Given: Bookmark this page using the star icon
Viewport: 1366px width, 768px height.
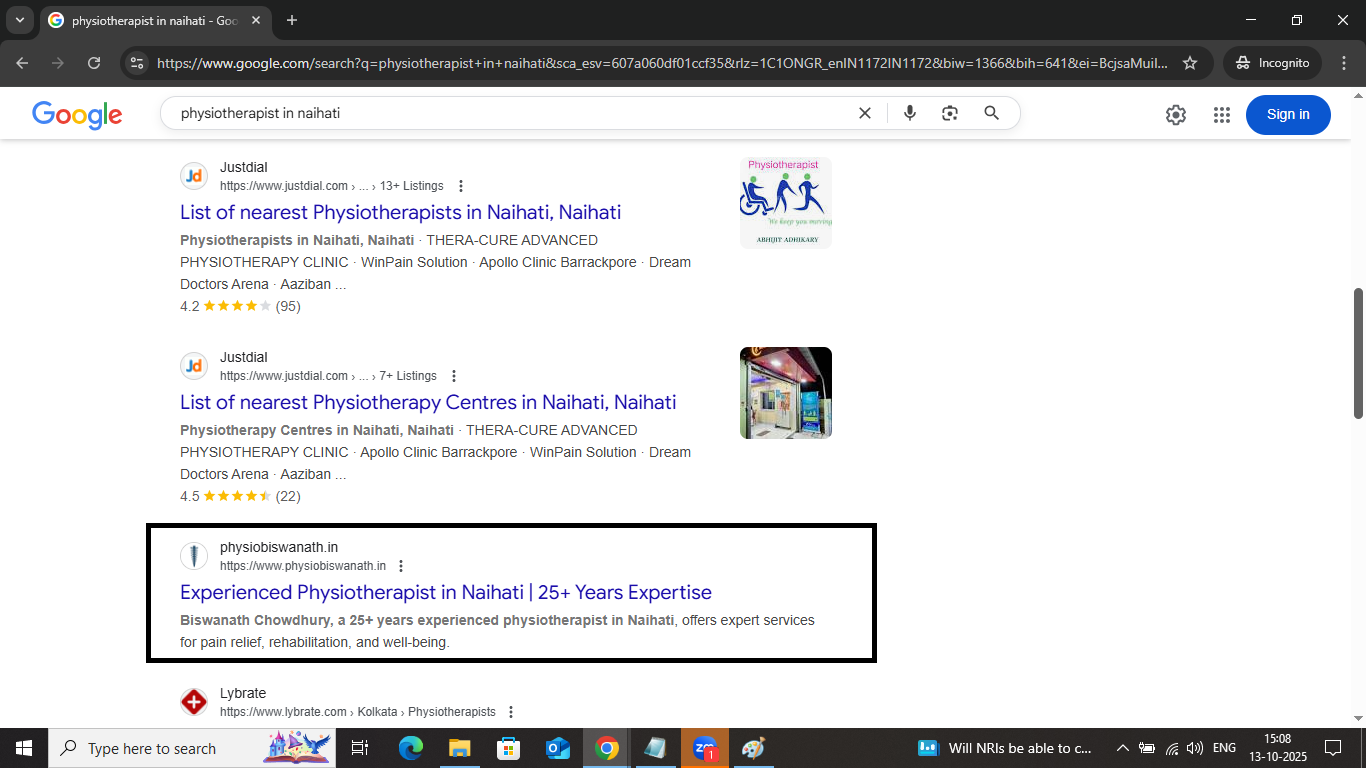Looking at the screenshot, I should [x=1190, y=62].
